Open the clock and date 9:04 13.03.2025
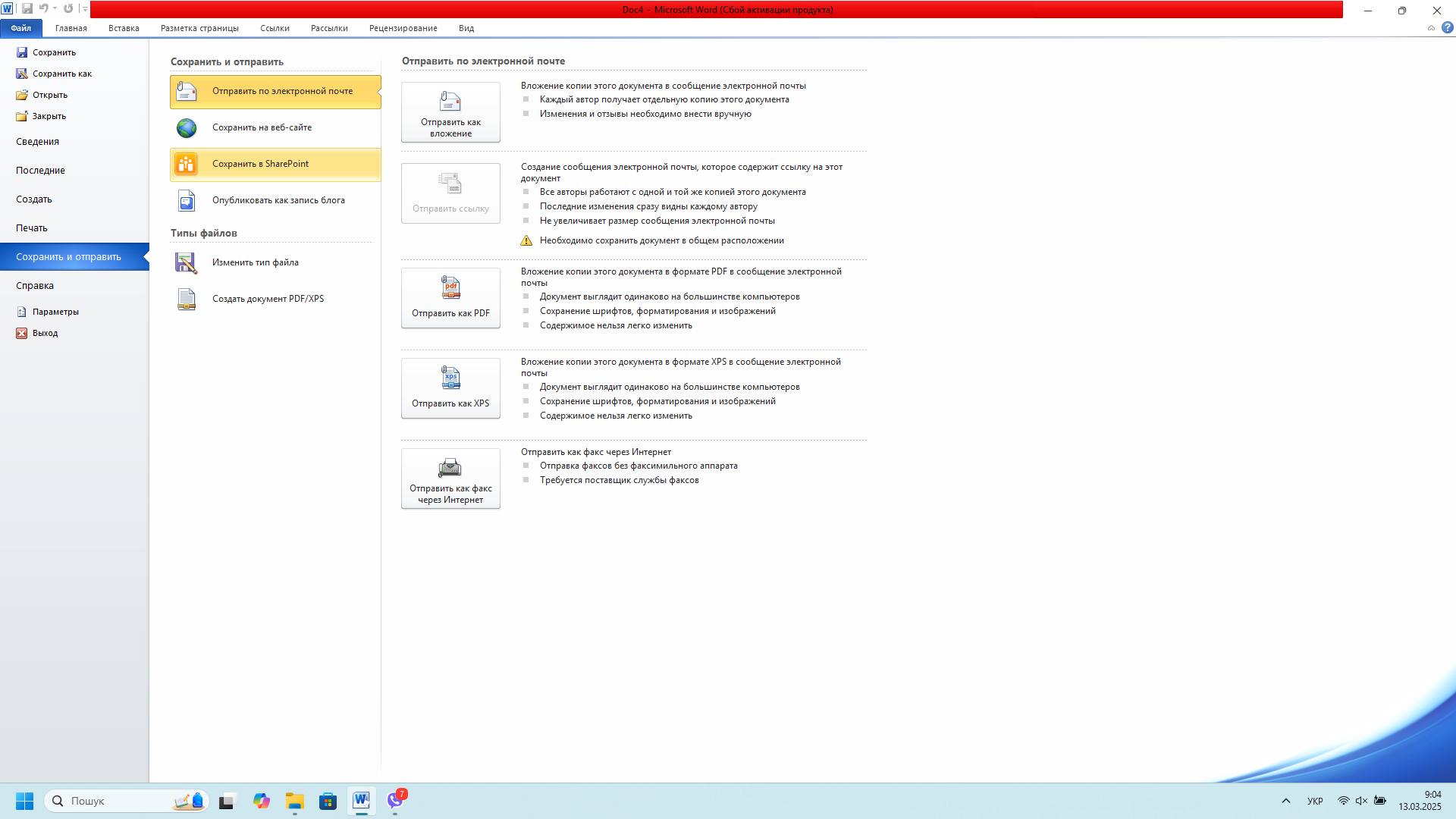 (x=1420, y=801)
